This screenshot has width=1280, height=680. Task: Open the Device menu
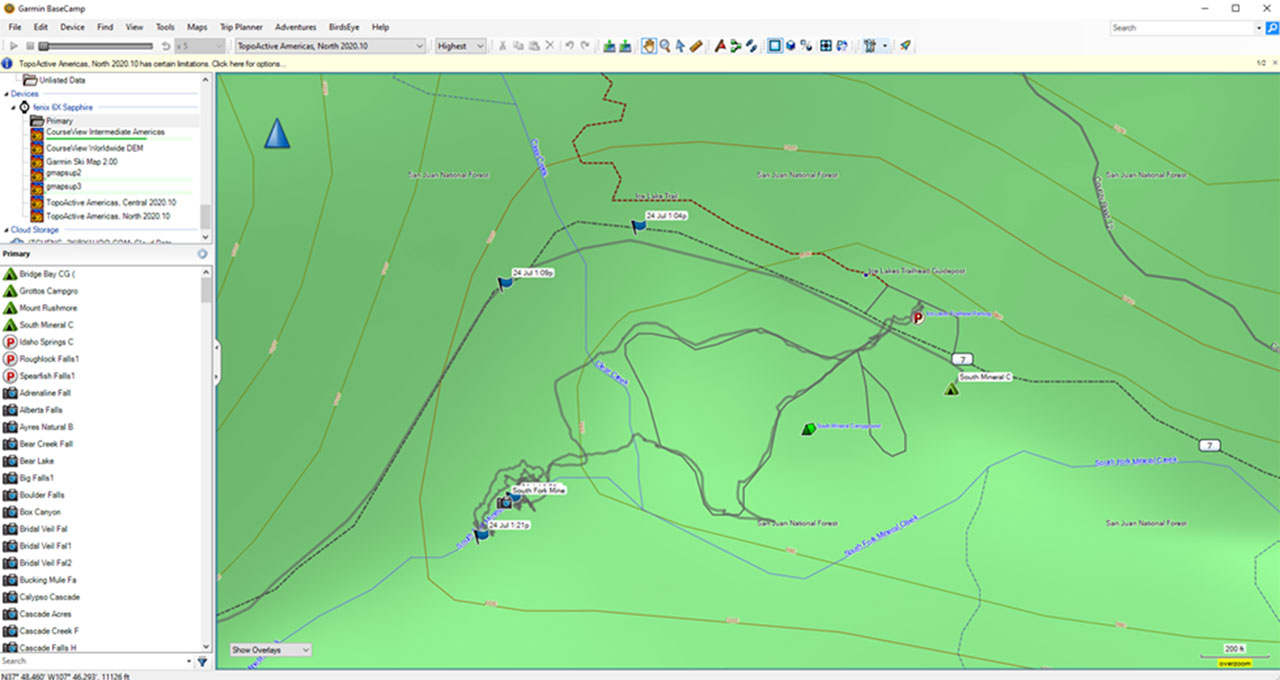coord(72,27)
